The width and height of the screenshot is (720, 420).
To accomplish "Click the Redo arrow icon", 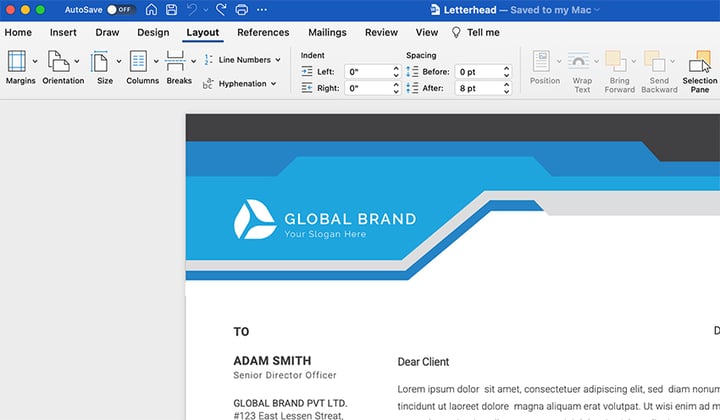I will coord(221,10).
